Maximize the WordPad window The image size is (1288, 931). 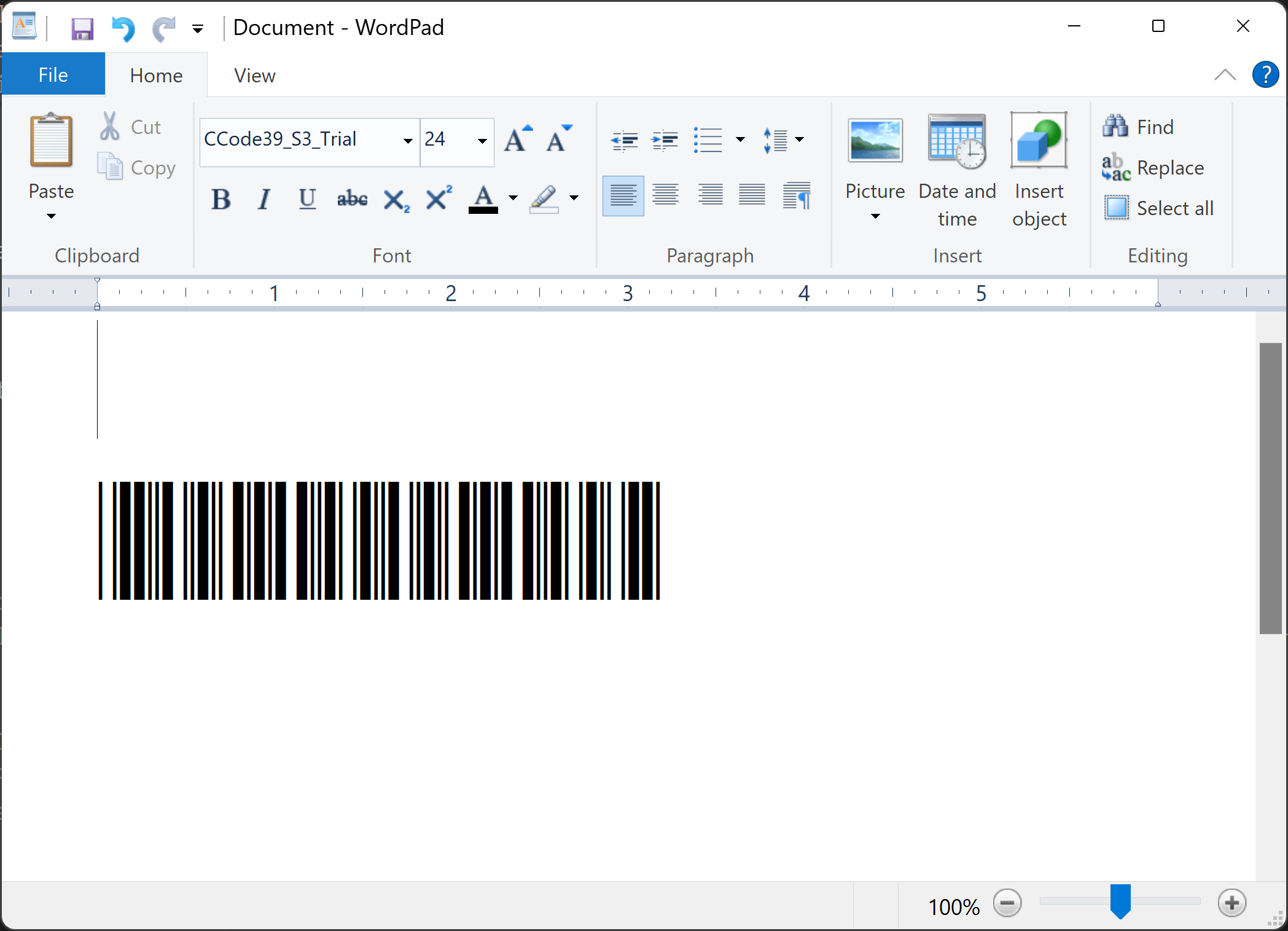pos(1158,26)
